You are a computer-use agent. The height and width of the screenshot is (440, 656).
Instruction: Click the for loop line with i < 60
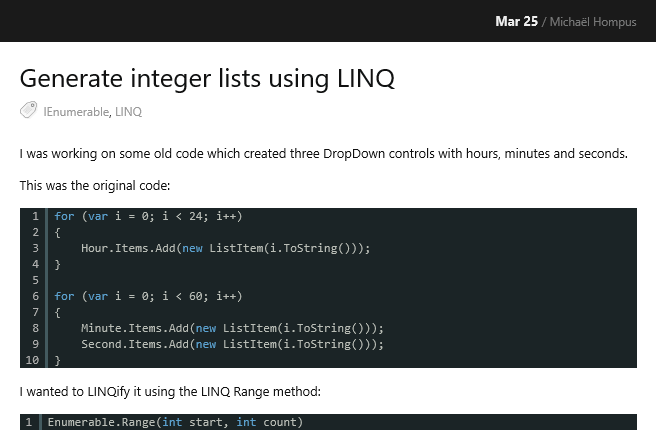coord(148,296)
